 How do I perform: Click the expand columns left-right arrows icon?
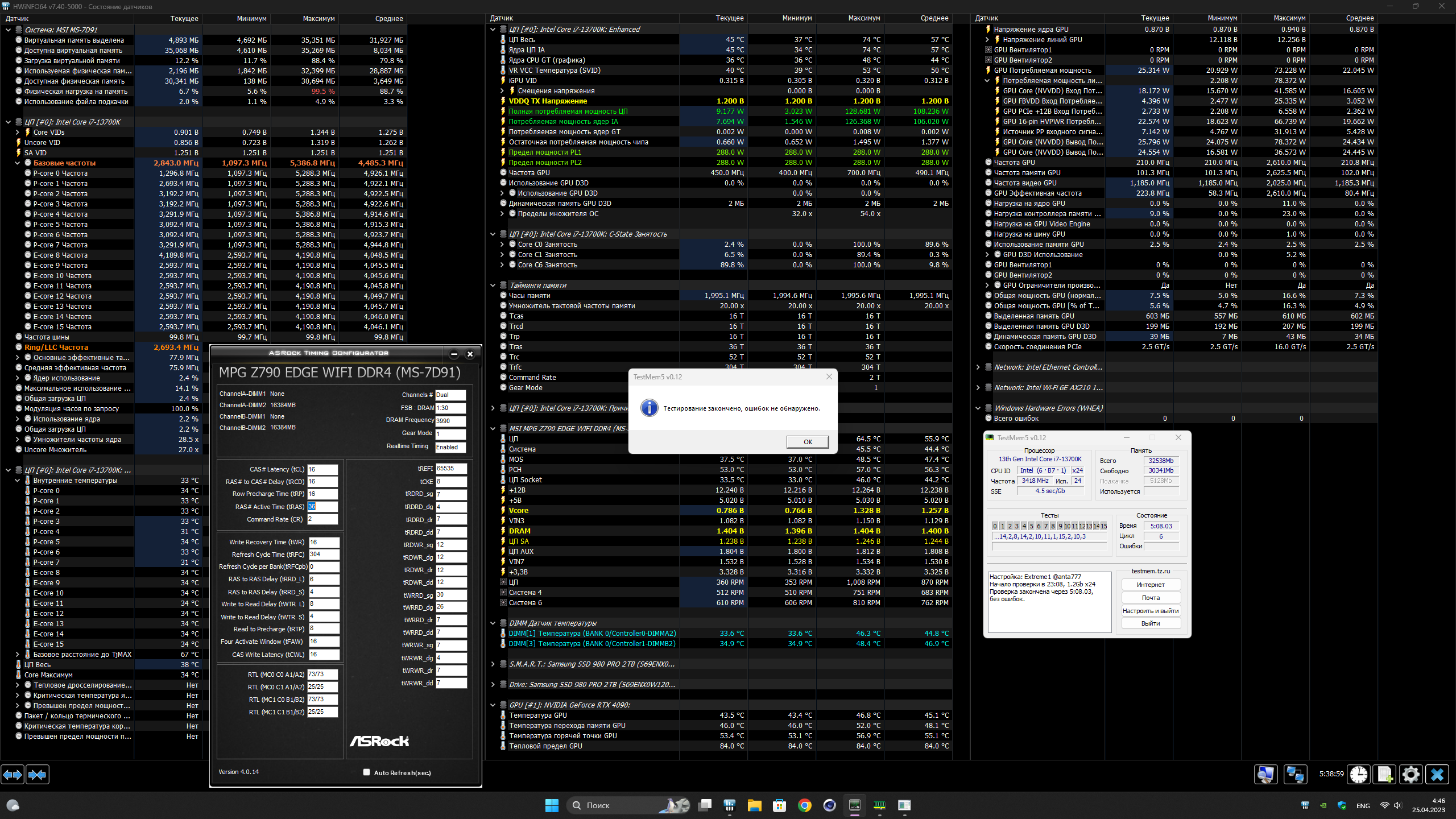[x=13, y=774]
